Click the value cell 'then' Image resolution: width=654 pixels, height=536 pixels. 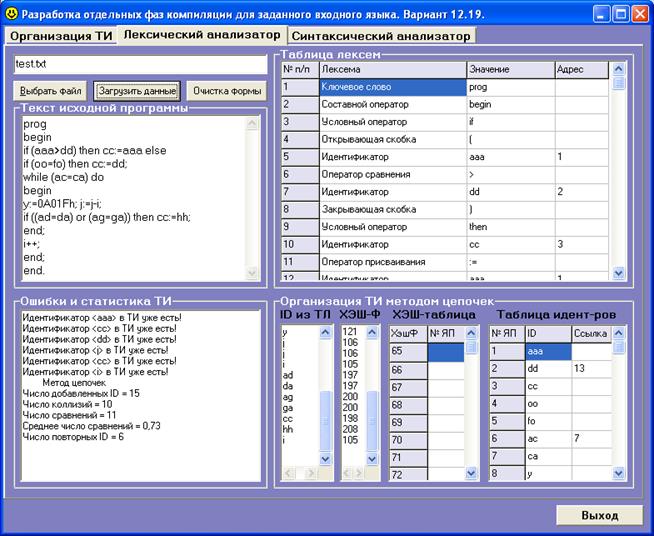[511, 227]
